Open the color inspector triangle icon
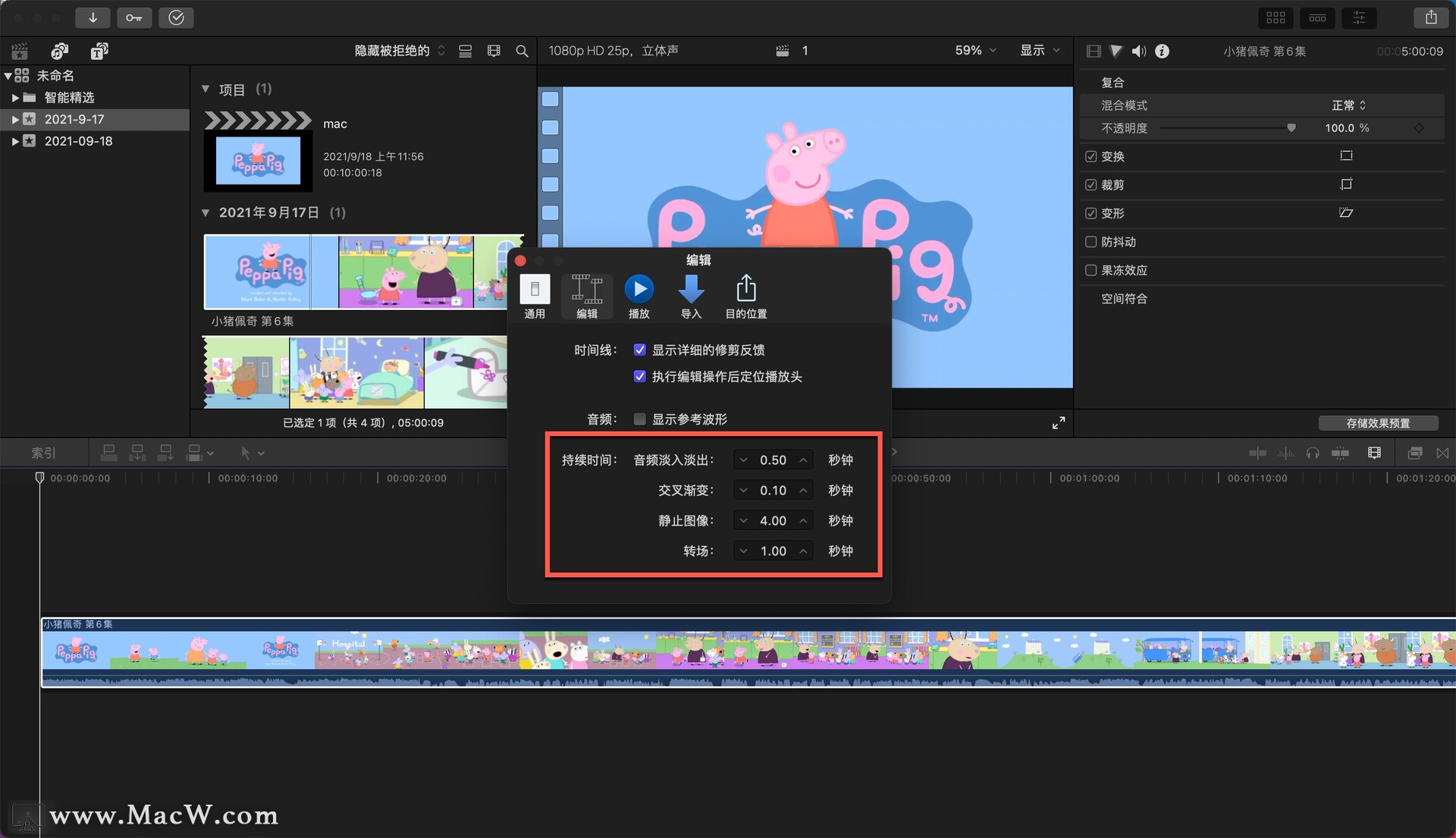This screenshot has height=838, width=1456. 1116,51
